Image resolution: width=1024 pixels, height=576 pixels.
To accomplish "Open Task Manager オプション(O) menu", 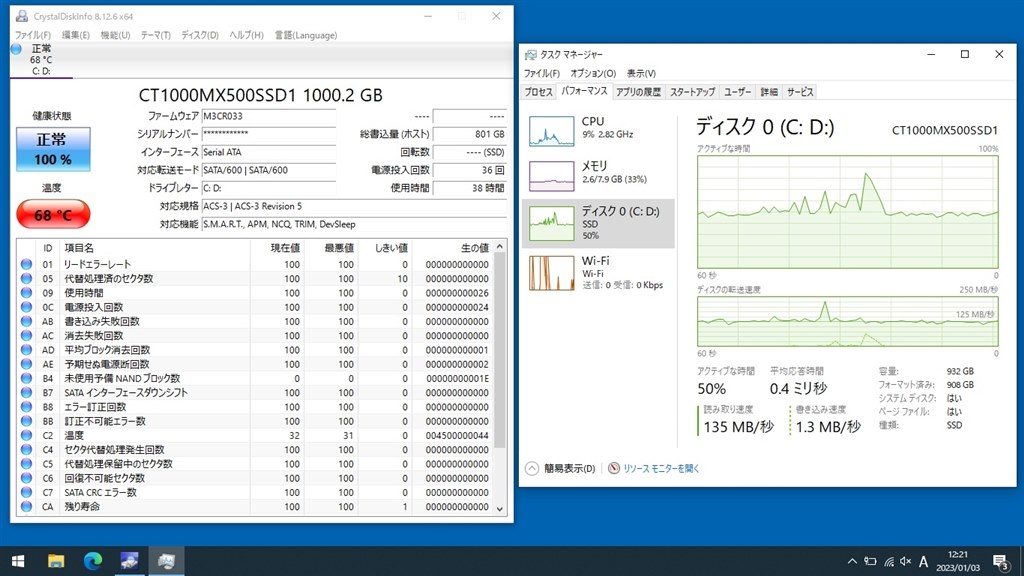I will click(x=593, y=73).
